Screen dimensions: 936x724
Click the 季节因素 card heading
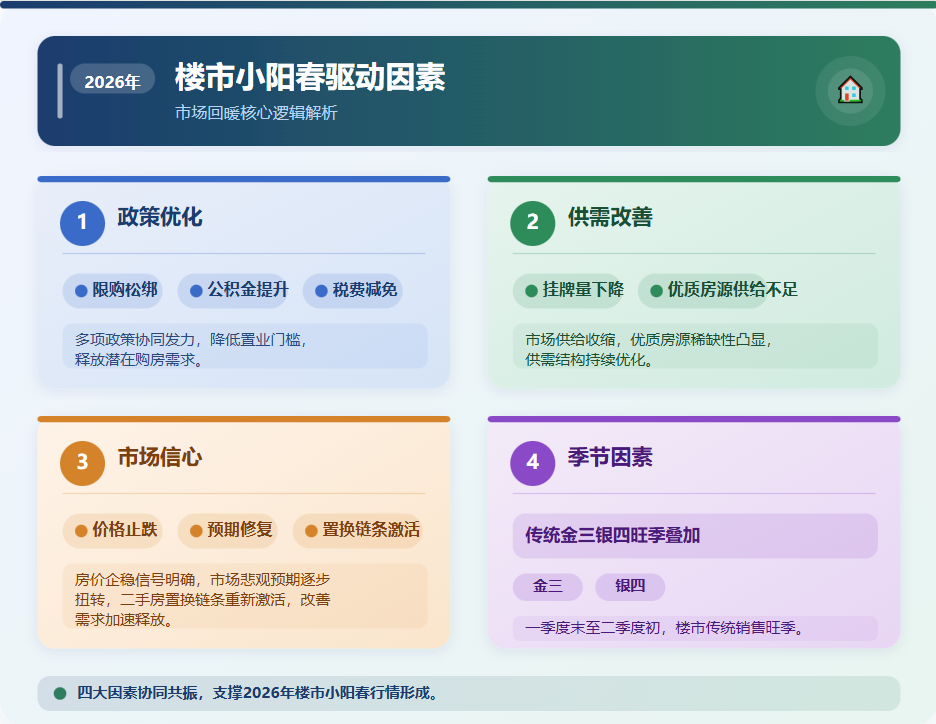click(609, 457)
